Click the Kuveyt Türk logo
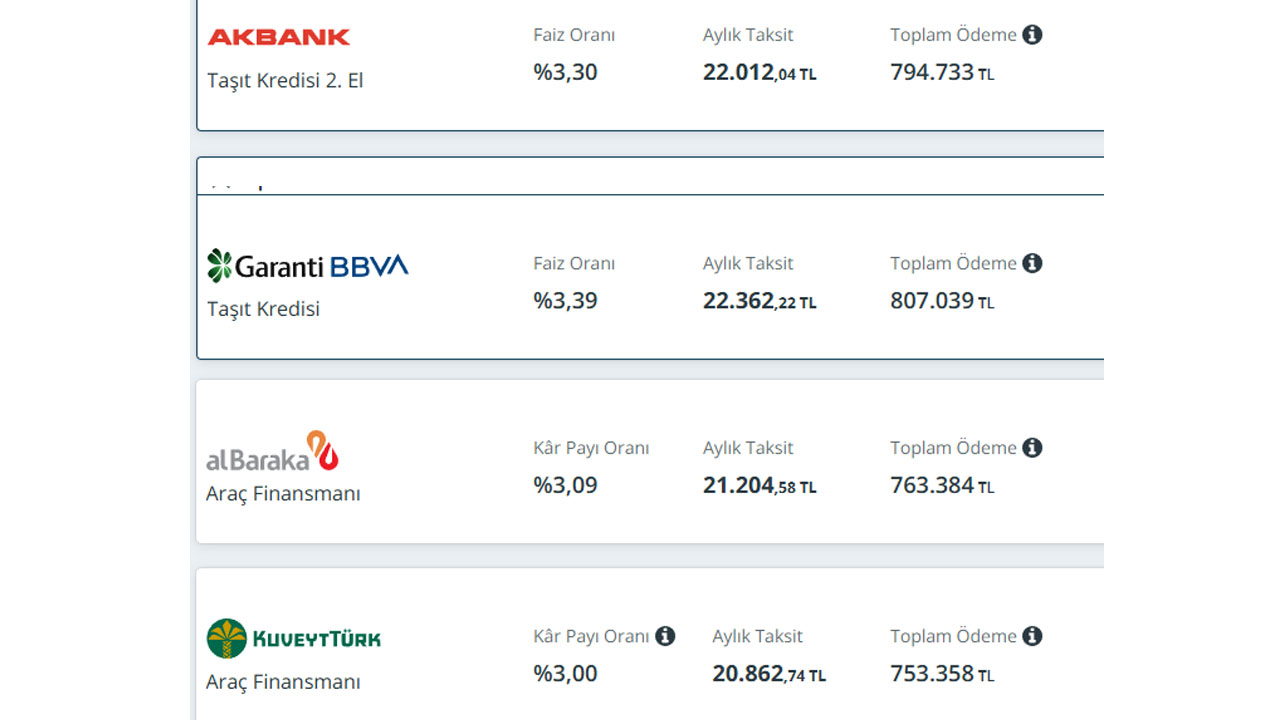 tap(293, 638)
